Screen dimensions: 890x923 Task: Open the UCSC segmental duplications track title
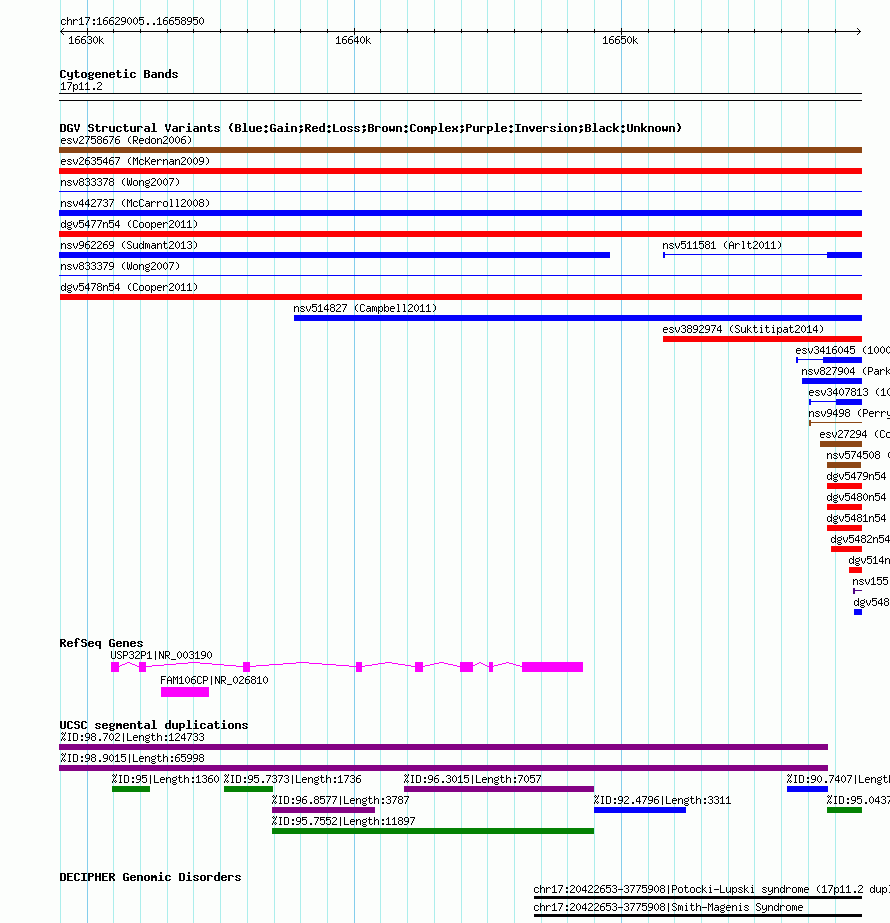click(154, 725)
